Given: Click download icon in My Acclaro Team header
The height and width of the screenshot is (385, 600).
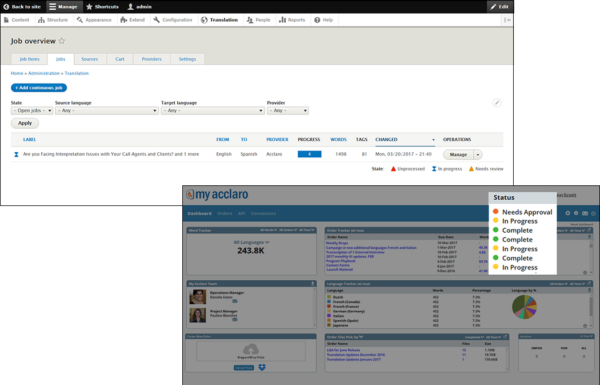Looking at the screenshot, I should (313, 284).
